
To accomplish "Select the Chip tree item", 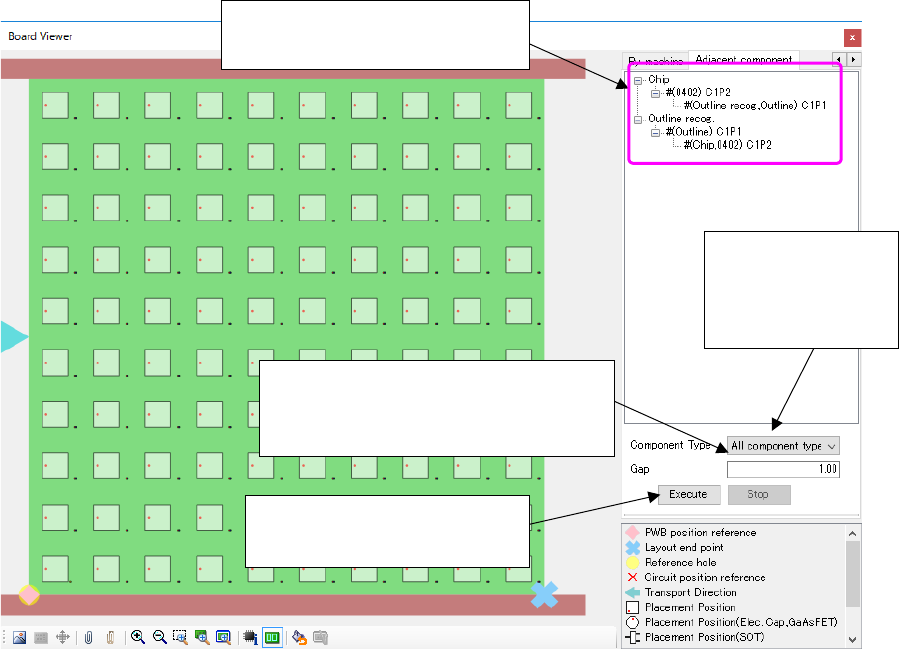I will (x=658, y=80).
